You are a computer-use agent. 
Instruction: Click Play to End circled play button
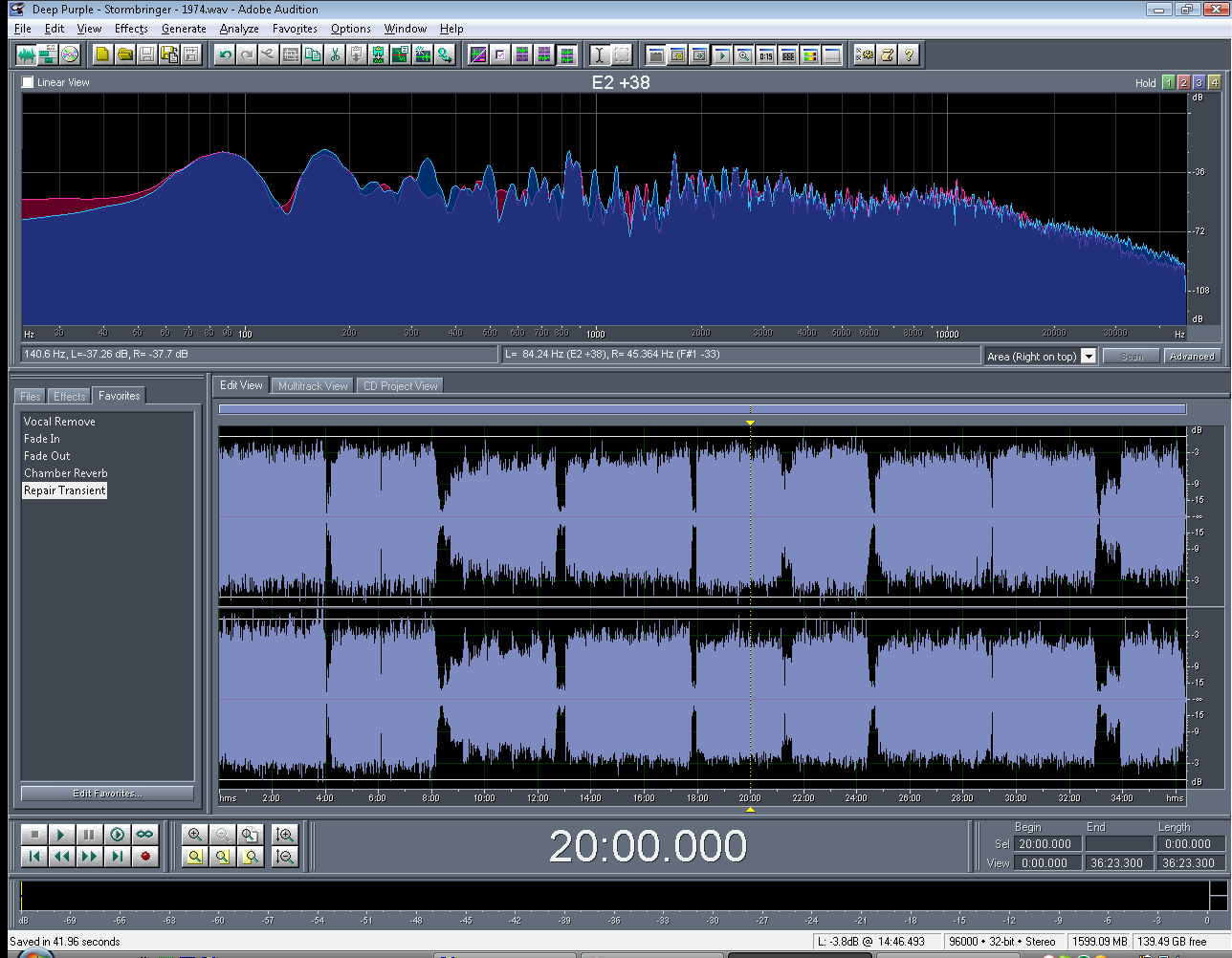(117, 835)
